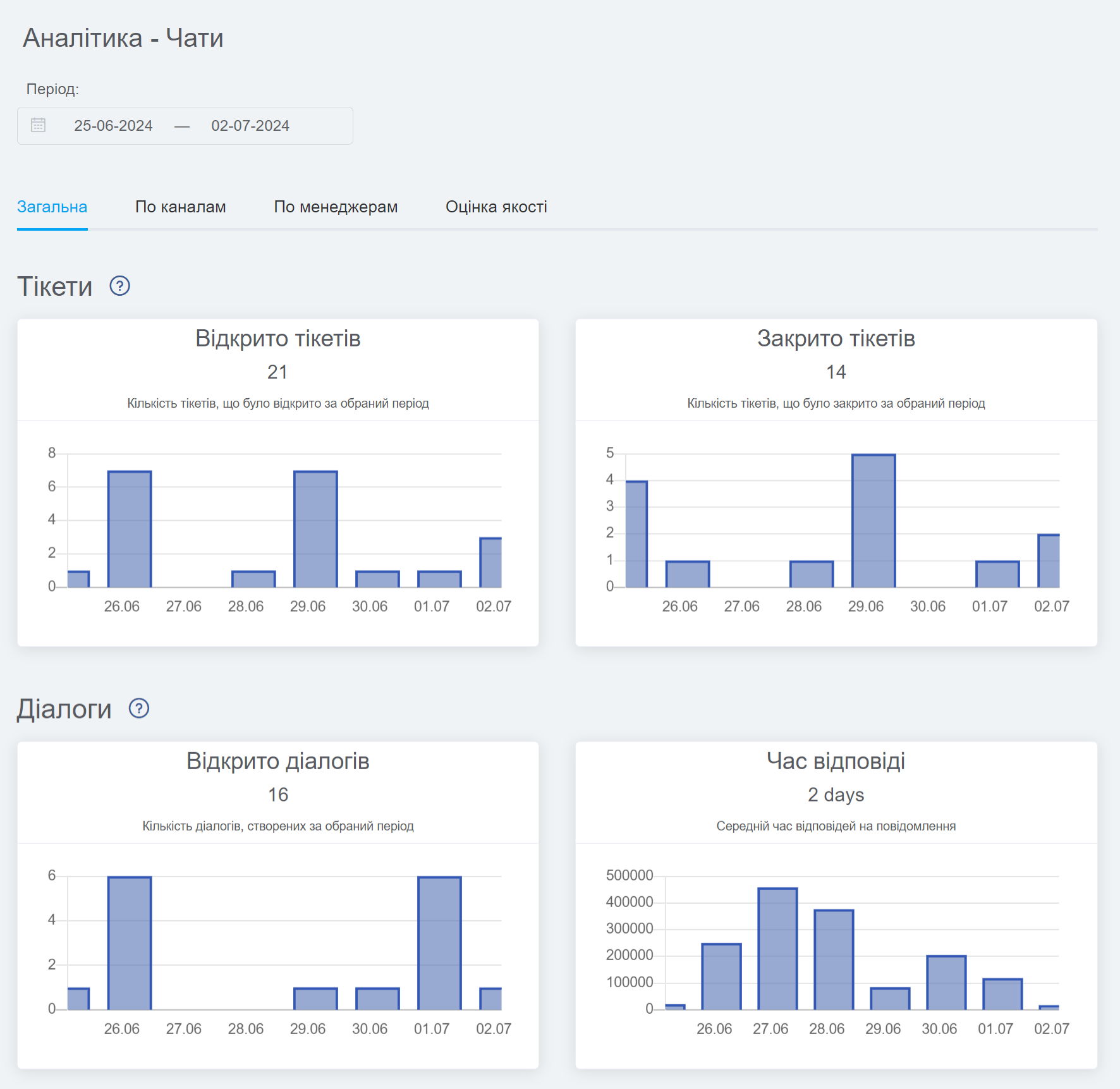Click the calendar icon in period field

tap(38, 125)
